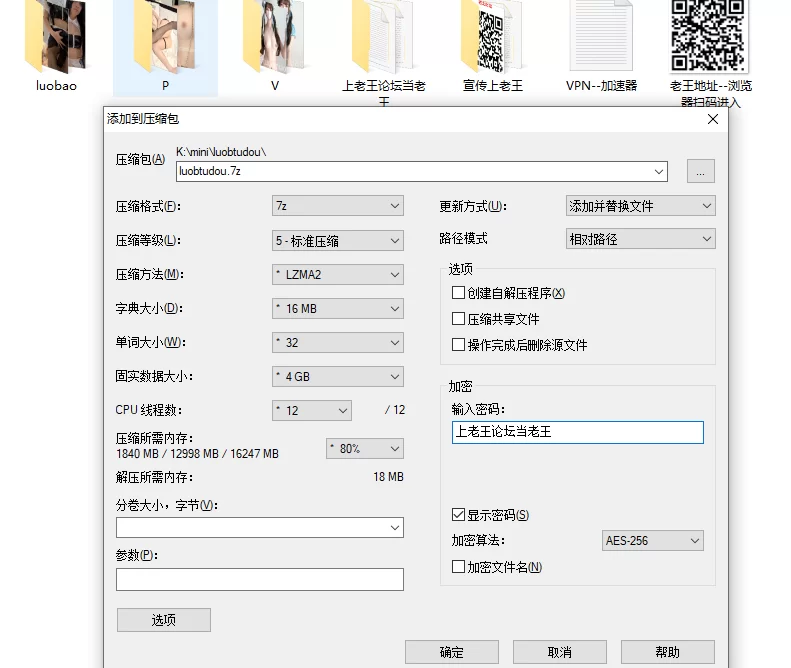Select the 老王地址 QR code image

click(710, 36)
